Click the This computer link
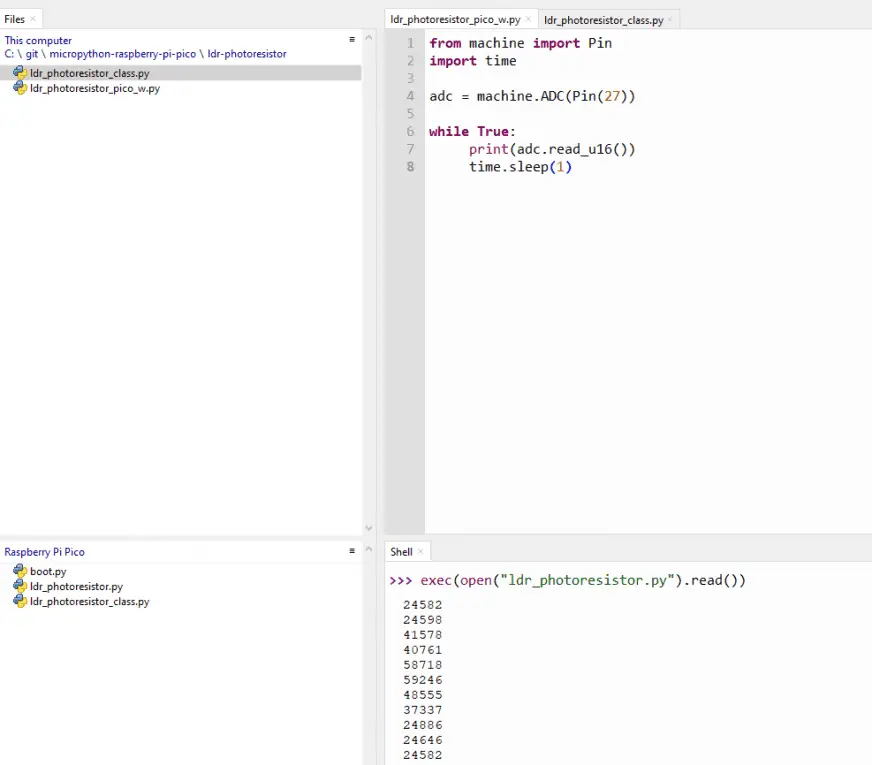872x765 pixels. point(38,40)
